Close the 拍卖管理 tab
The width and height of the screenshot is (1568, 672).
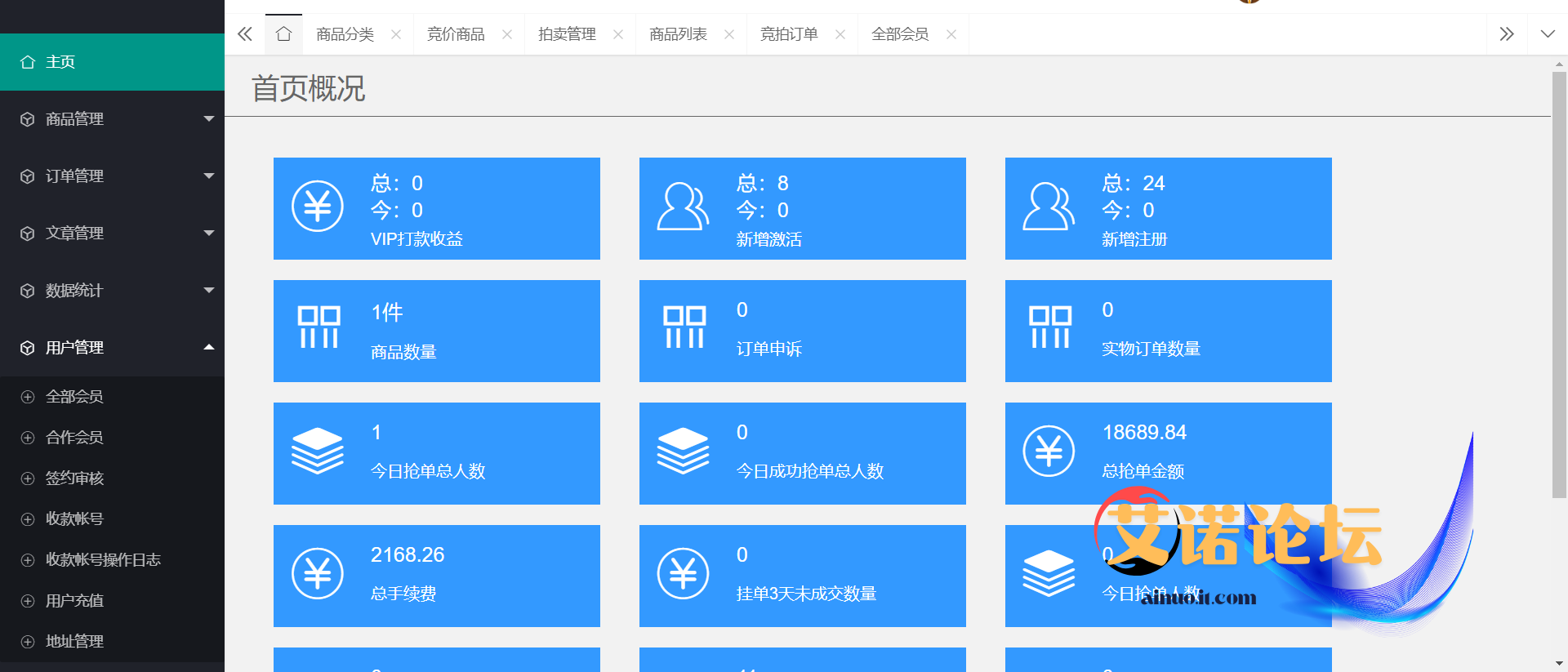coord(618,34)
